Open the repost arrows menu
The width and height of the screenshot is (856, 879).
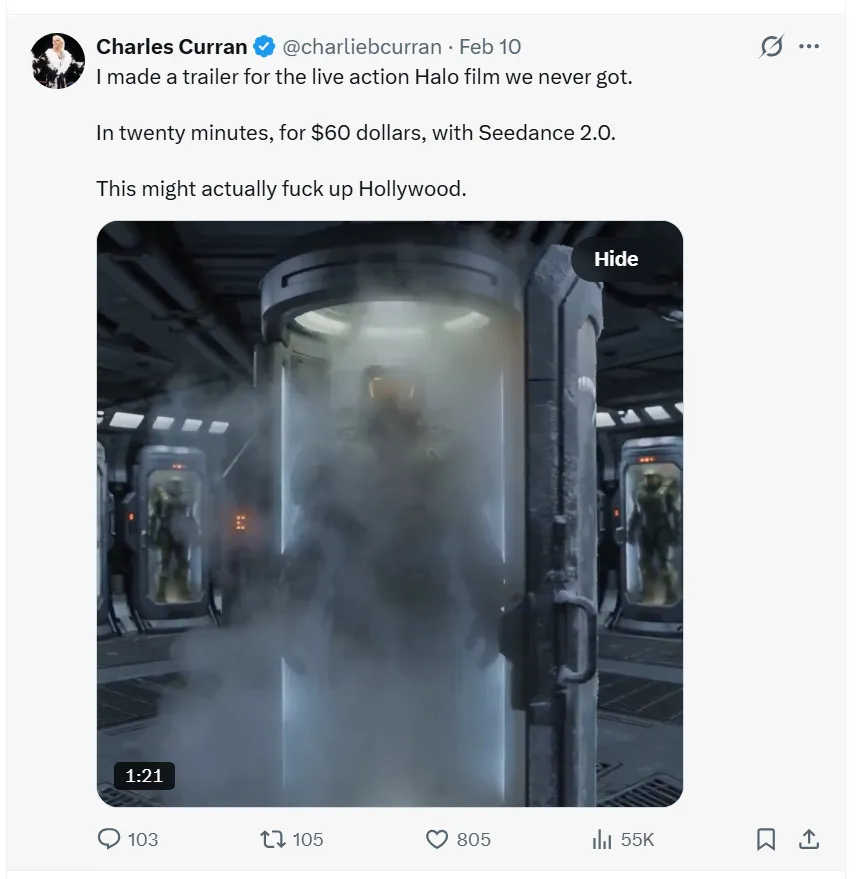pos(272,839)
